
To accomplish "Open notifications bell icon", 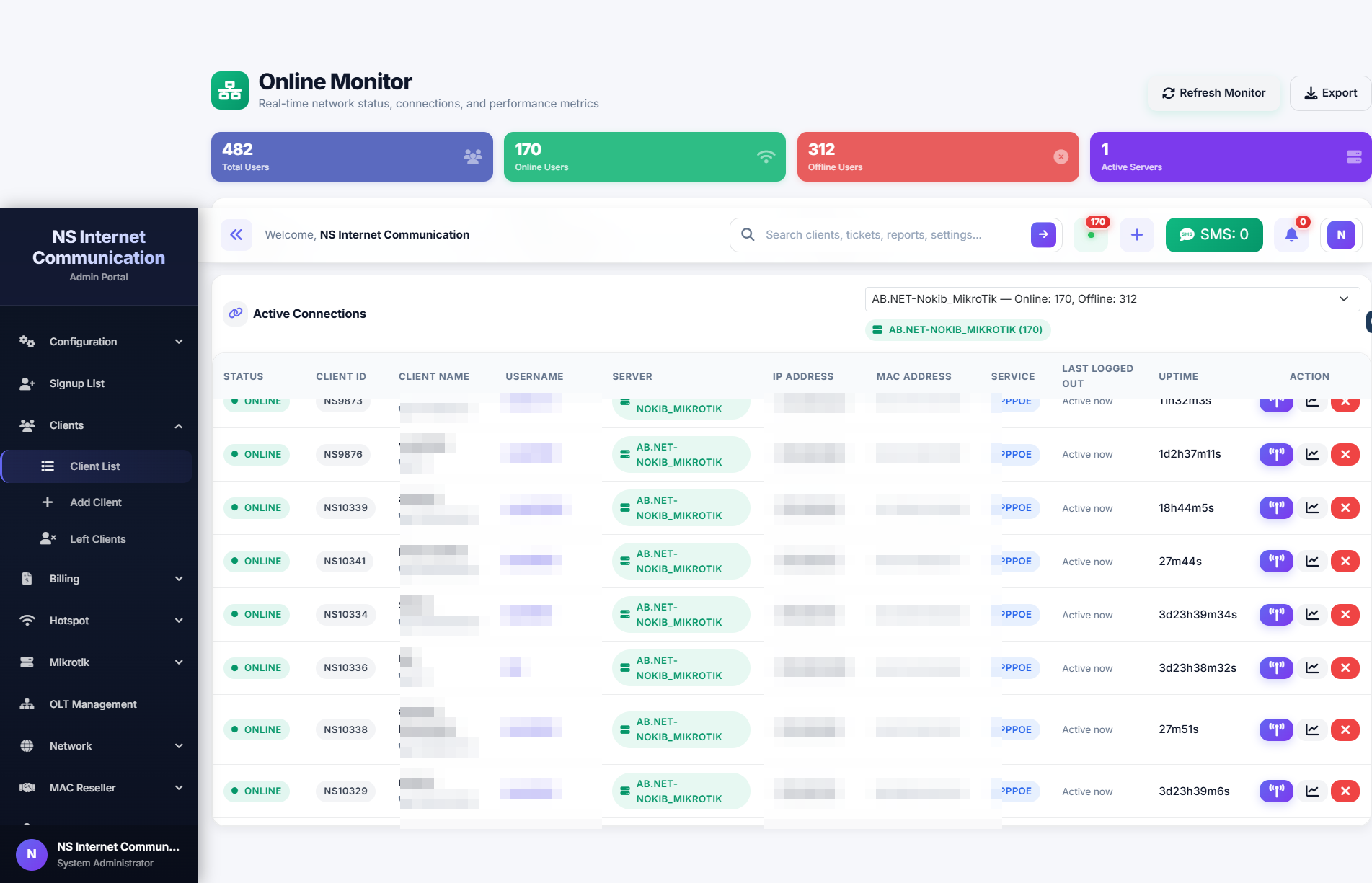I will pos(1291,235).
